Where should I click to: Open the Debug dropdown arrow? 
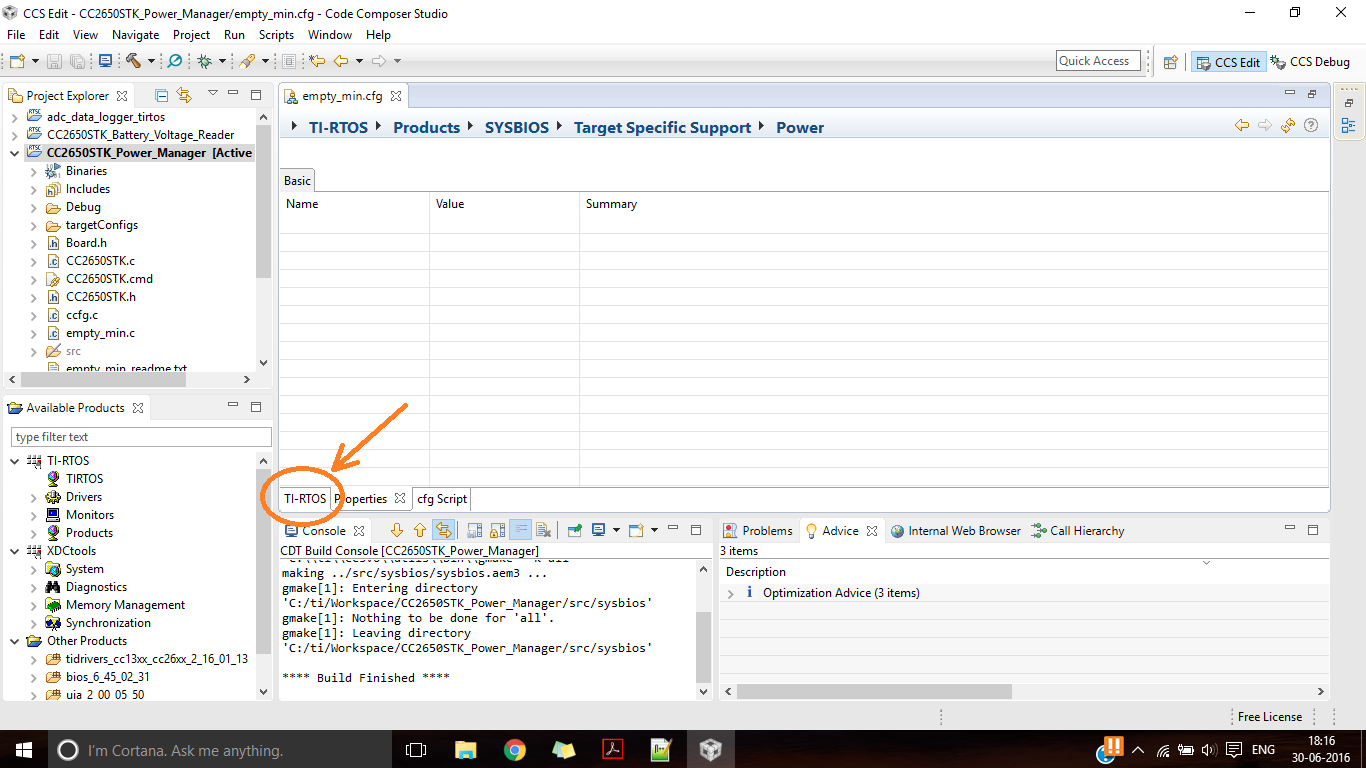coord(222,62)
